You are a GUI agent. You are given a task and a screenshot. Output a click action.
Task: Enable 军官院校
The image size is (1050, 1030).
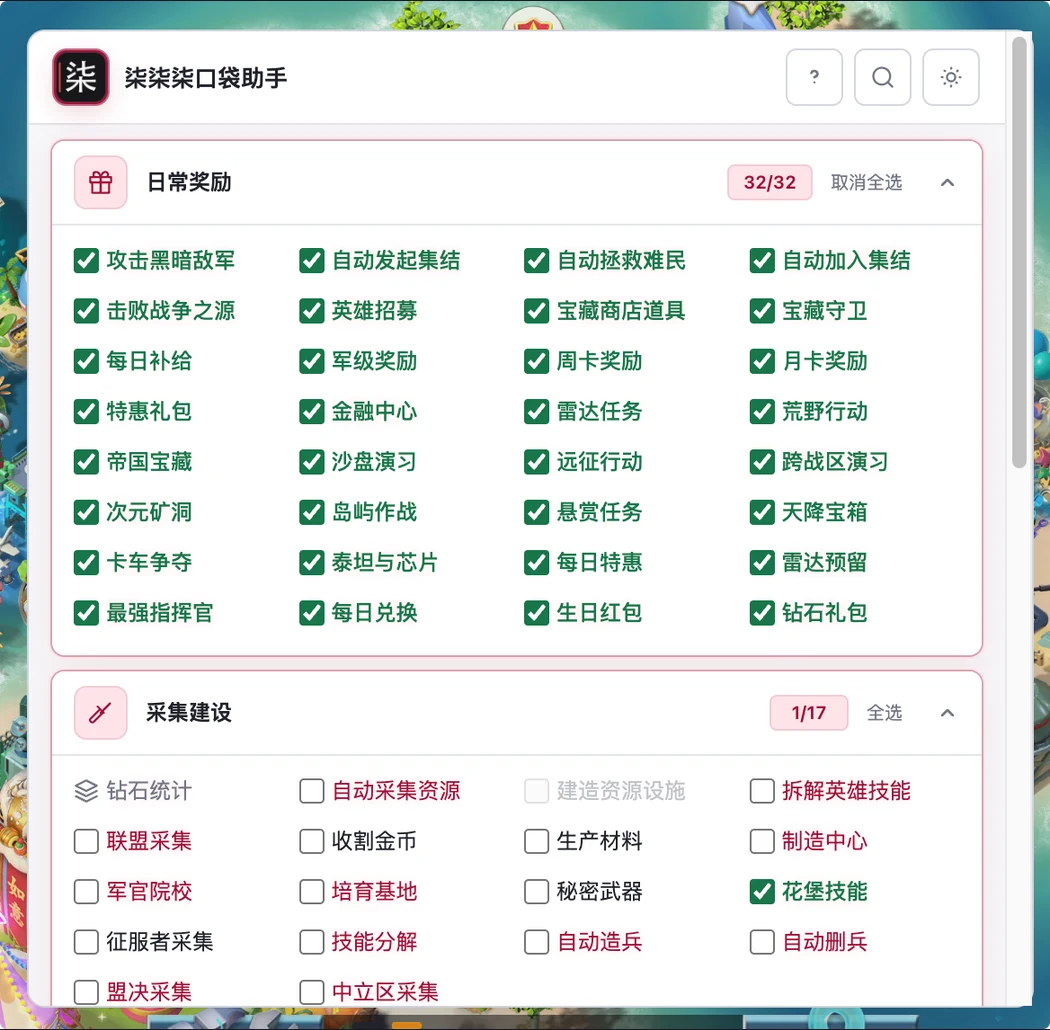[x=86, y=891]
